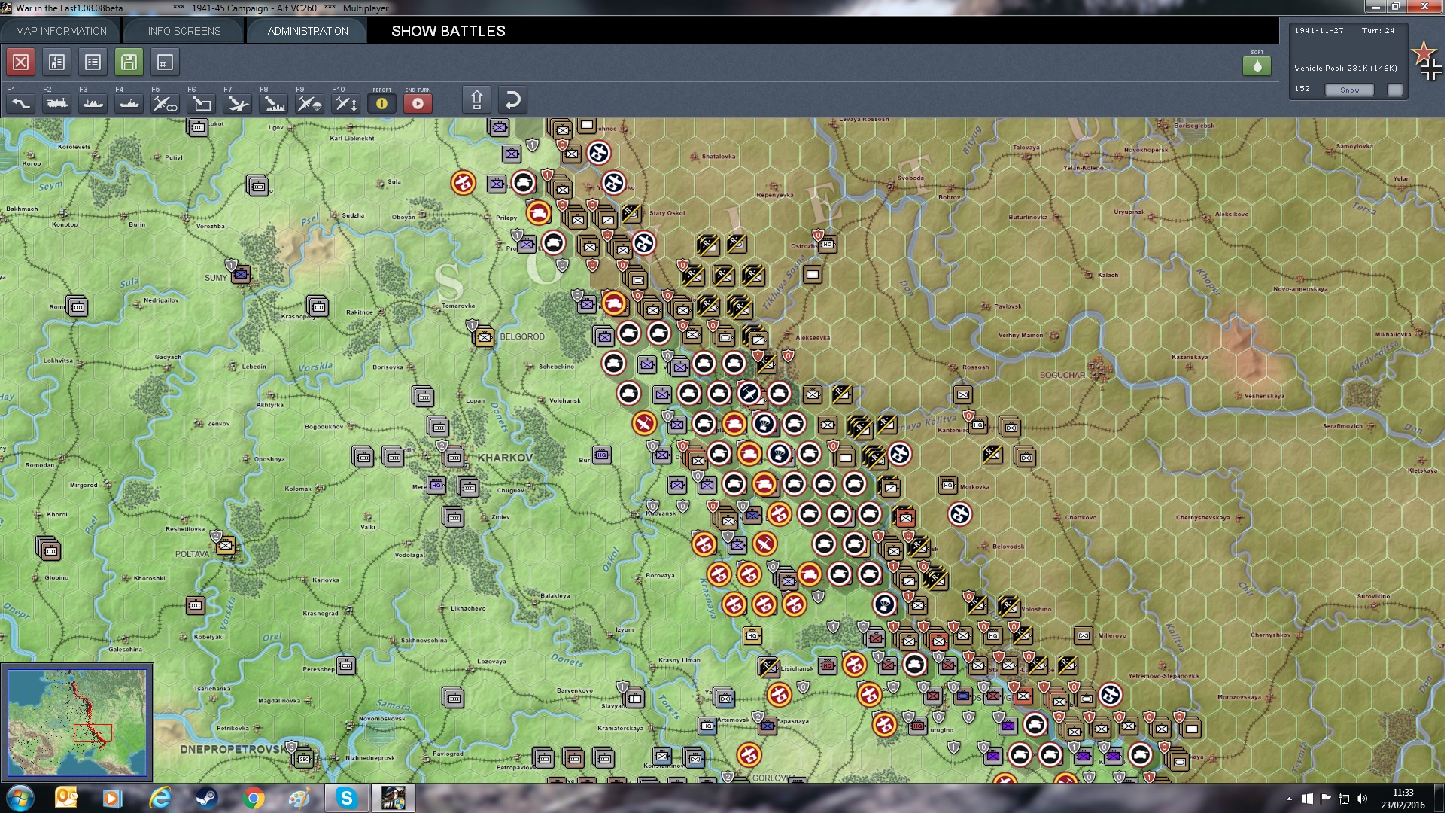1456x813 pixels.
Task: Click the Veshenskaya town label on map
Action: click(1264, 396)
